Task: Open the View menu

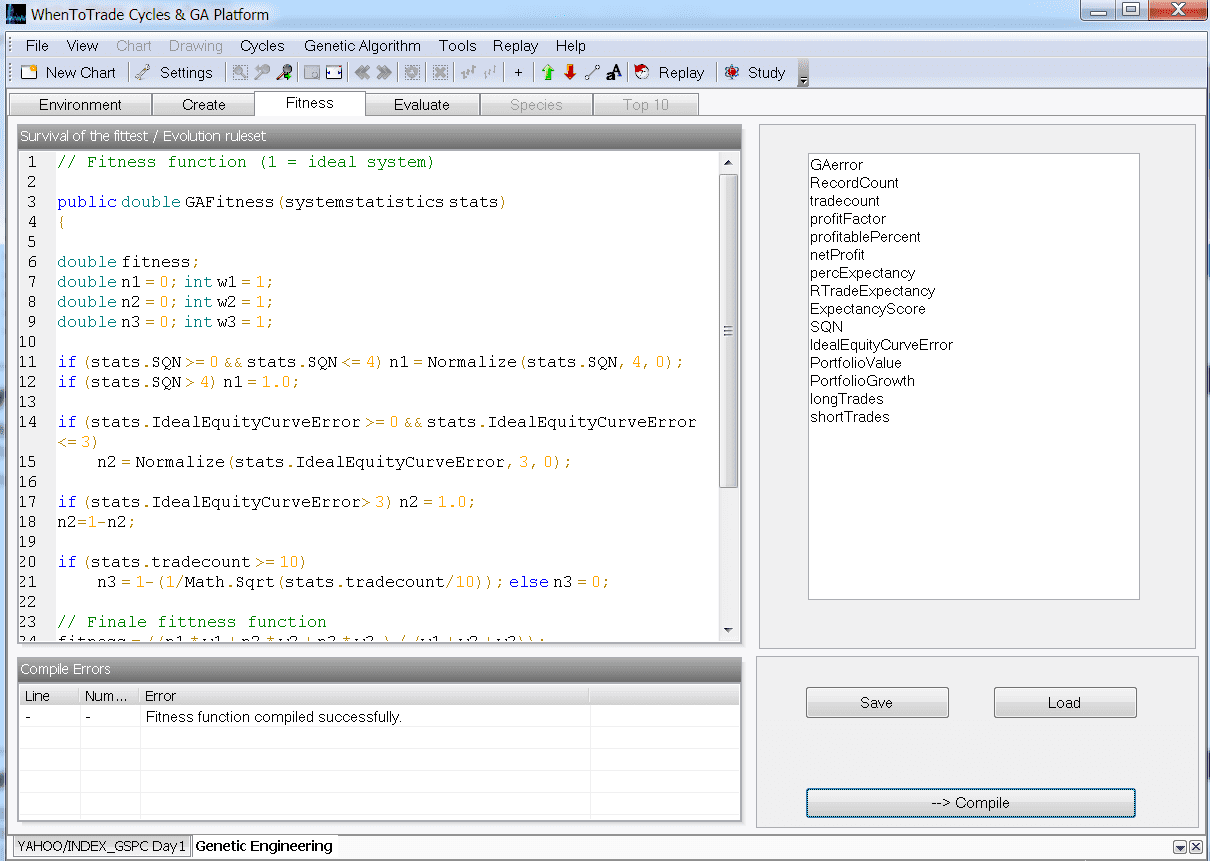Action: click(x=82, y=46)
